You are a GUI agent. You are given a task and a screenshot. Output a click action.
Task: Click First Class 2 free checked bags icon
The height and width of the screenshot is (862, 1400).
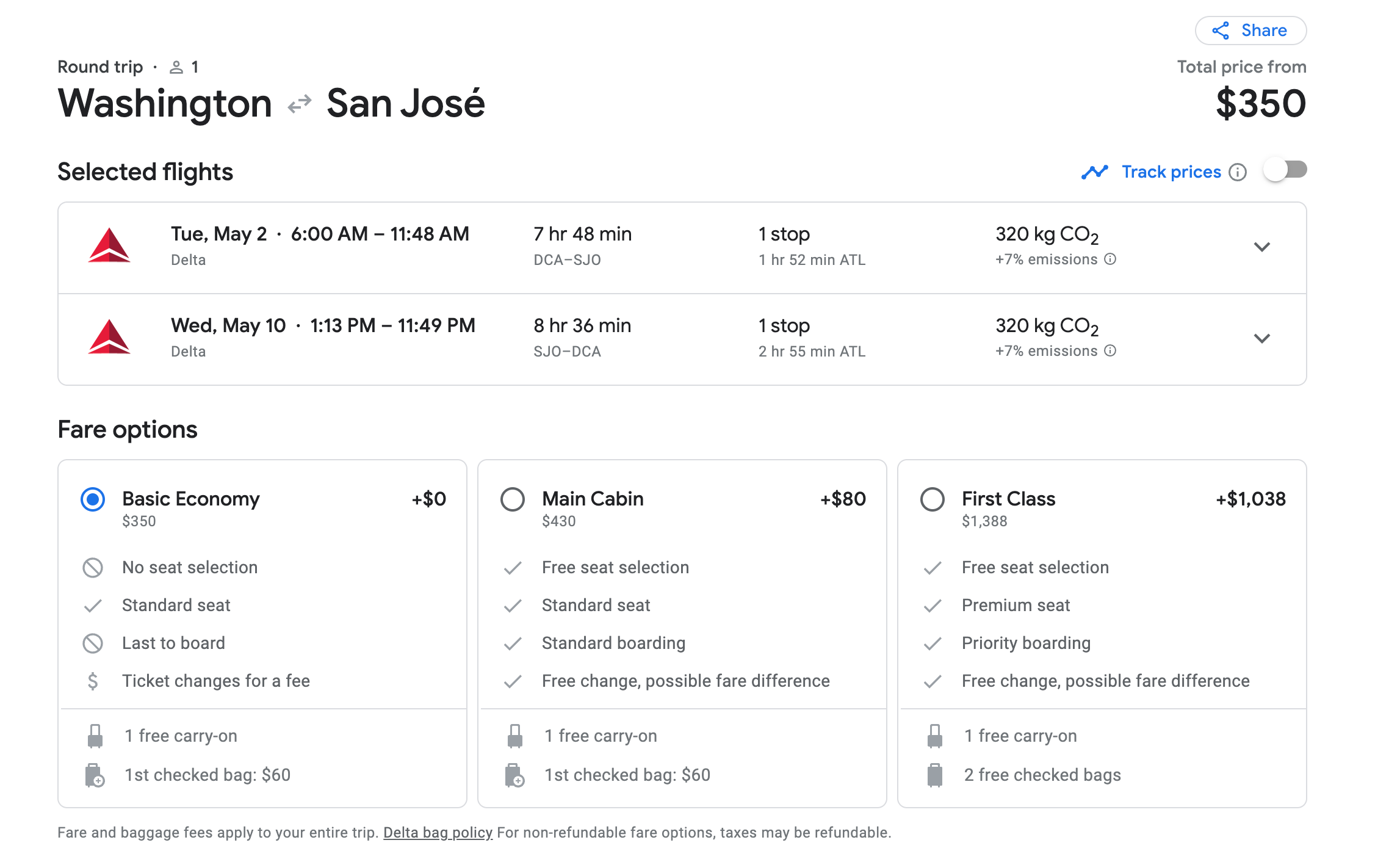click(935, 775)
